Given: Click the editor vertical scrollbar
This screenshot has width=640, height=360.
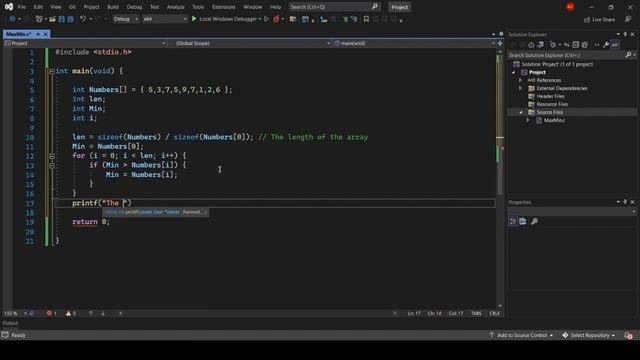Looking at the screenshot, I should tap(500, 178).
